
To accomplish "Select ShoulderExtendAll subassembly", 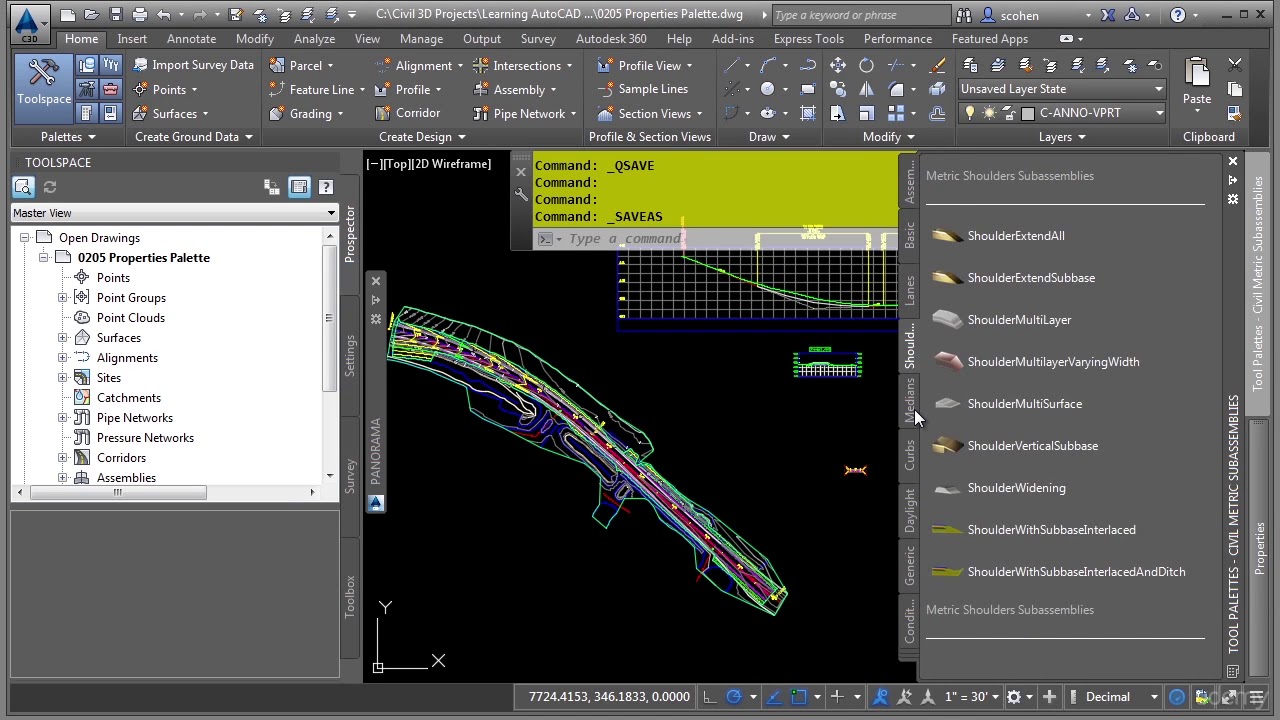I will click(1016, 236).
